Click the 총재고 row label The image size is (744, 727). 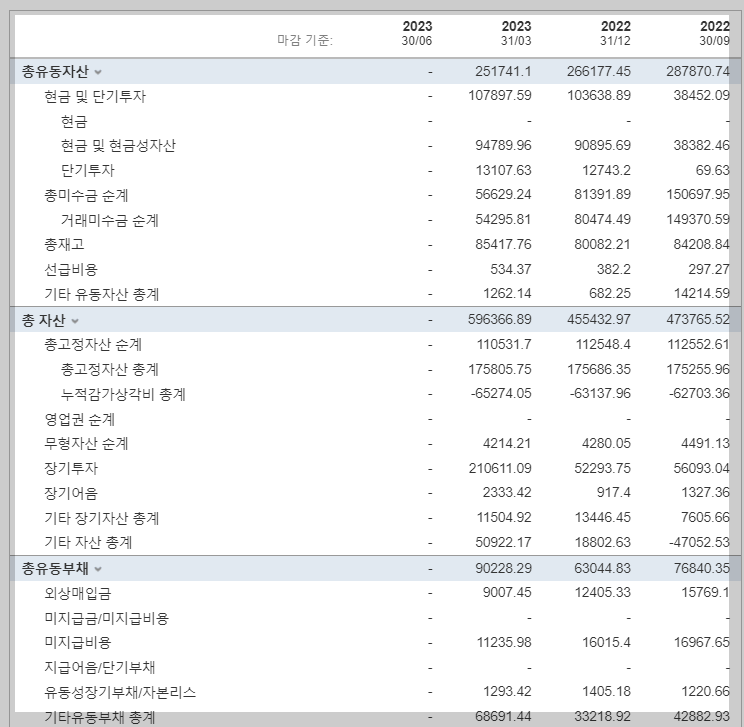[x=64, y=244]
